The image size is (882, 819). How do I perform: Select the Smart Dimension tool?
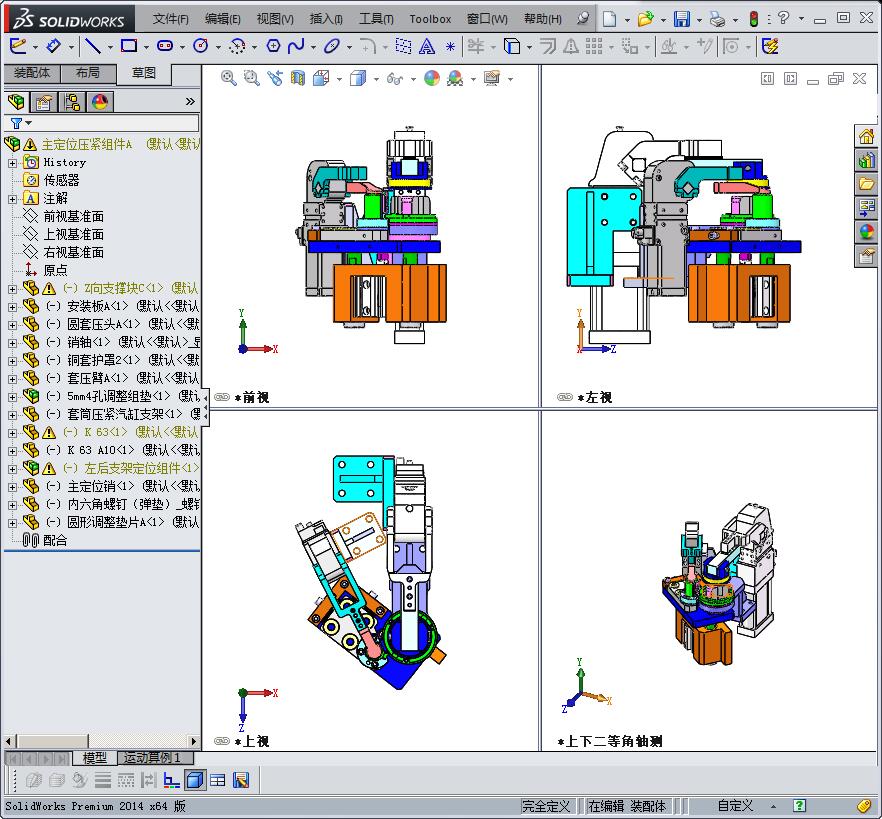coord(54,46)
